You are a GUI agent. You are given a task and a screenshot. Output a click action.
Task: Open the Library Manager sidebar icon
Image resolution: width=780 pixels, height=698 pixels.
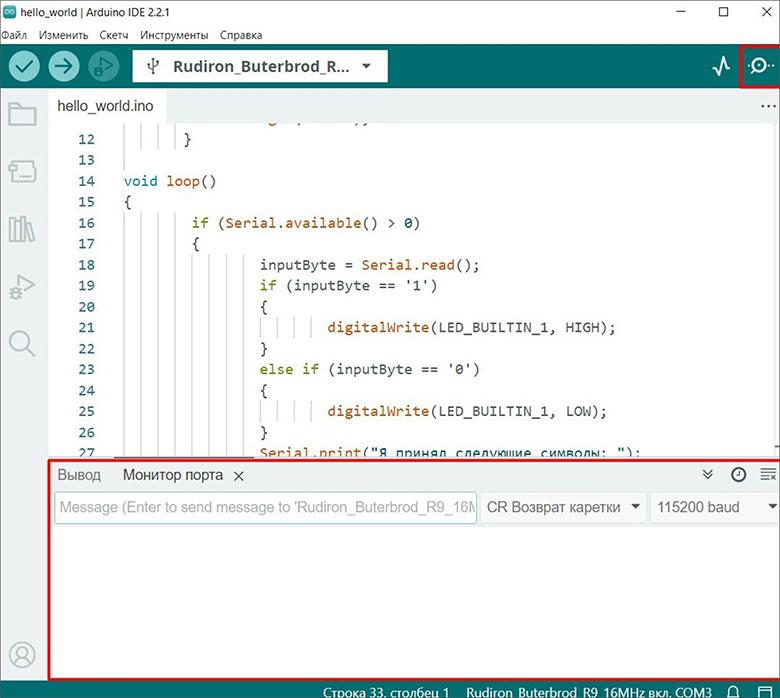pyautogui.click(x=22, y=229)
